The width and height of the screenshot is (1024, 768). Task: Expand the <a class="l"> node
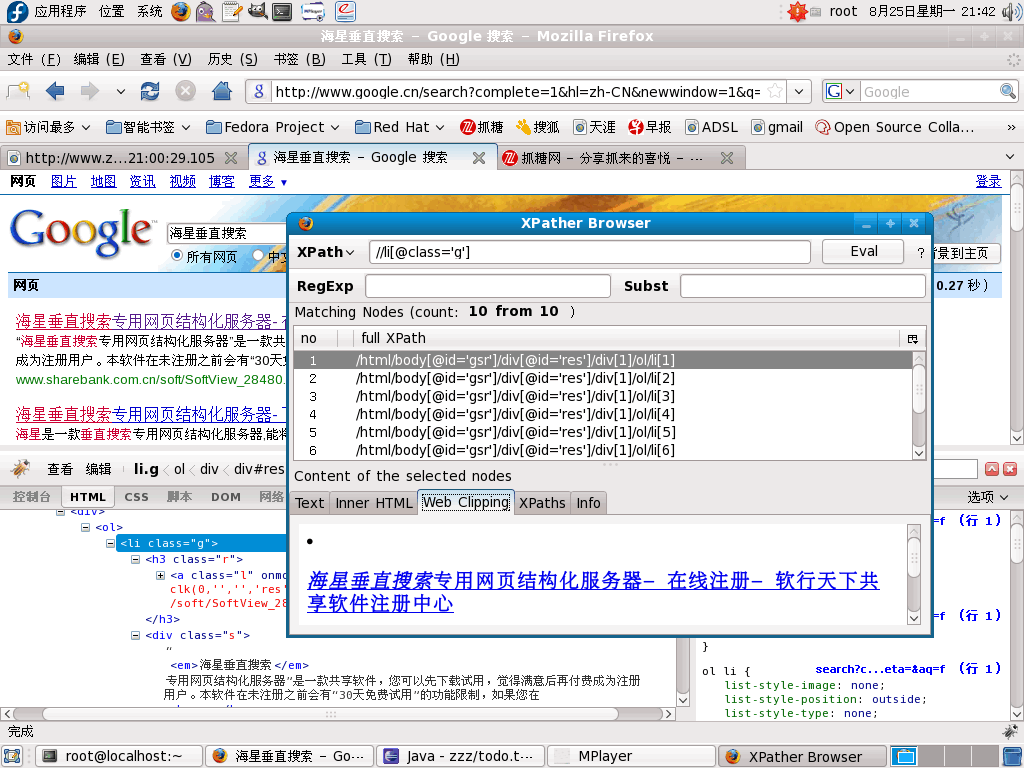[x=160, y=575]
